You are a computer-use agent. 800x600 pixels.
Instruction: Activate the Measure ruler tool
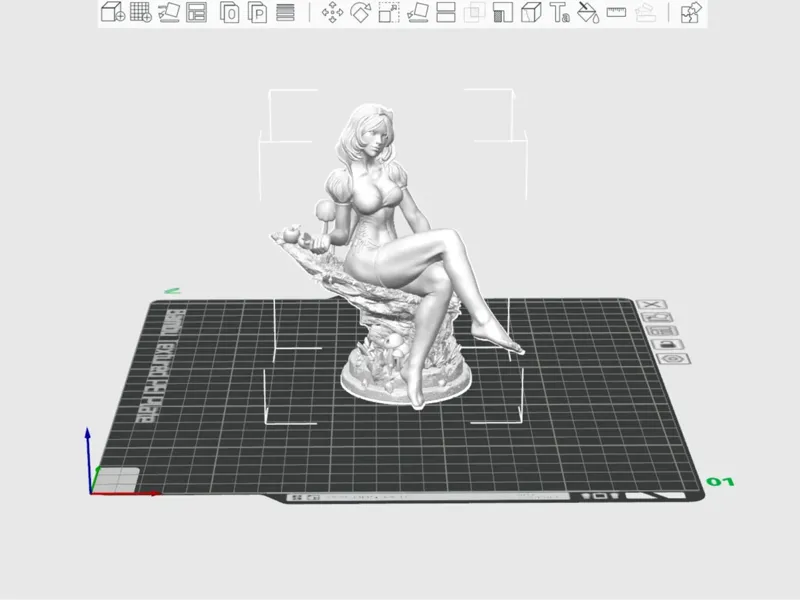[616, 12]
